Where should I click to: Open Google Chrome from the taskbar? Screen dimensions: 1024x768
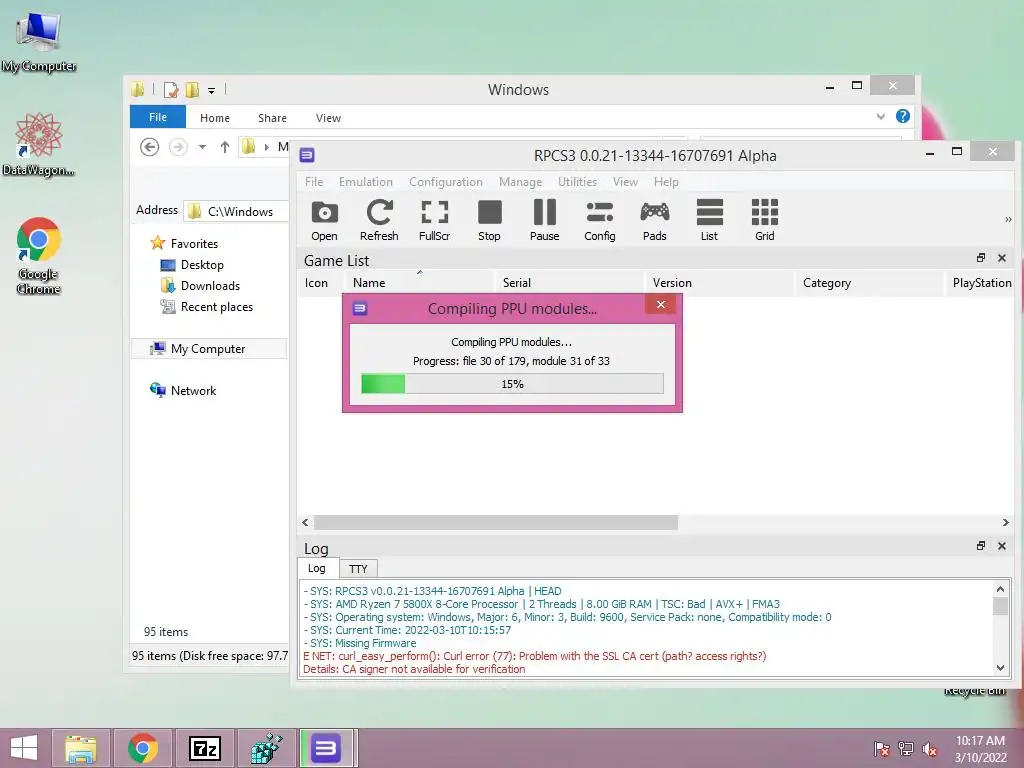click(142, 748)
